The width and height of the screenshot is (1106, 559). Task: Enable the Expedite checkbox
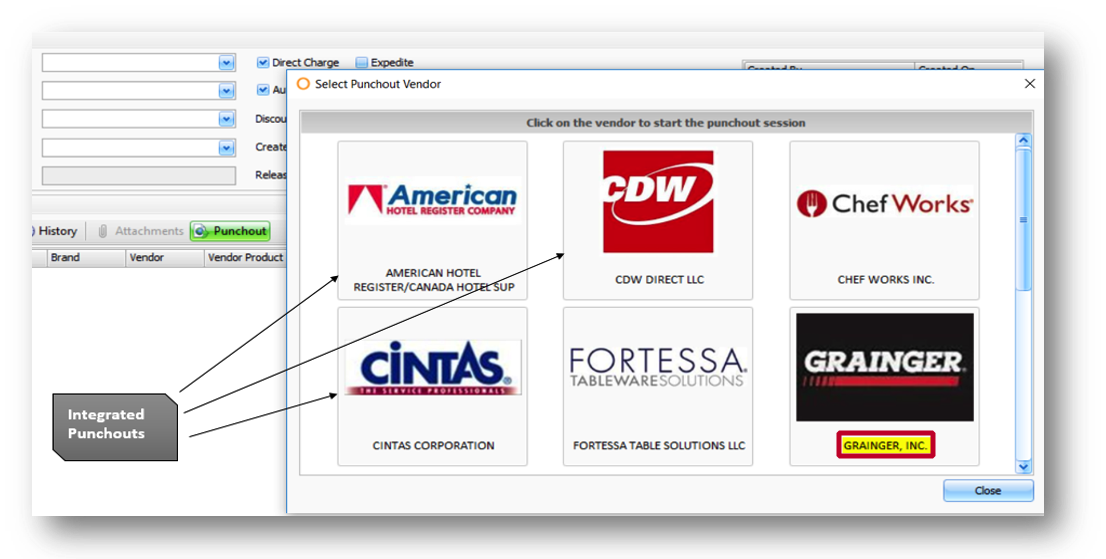click(x=361, y=63)
